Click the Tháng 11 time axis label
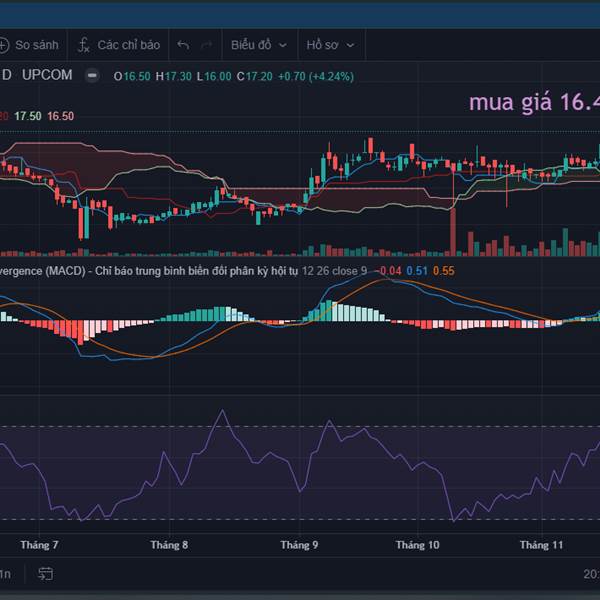600x600 pixels. point(541,545)
